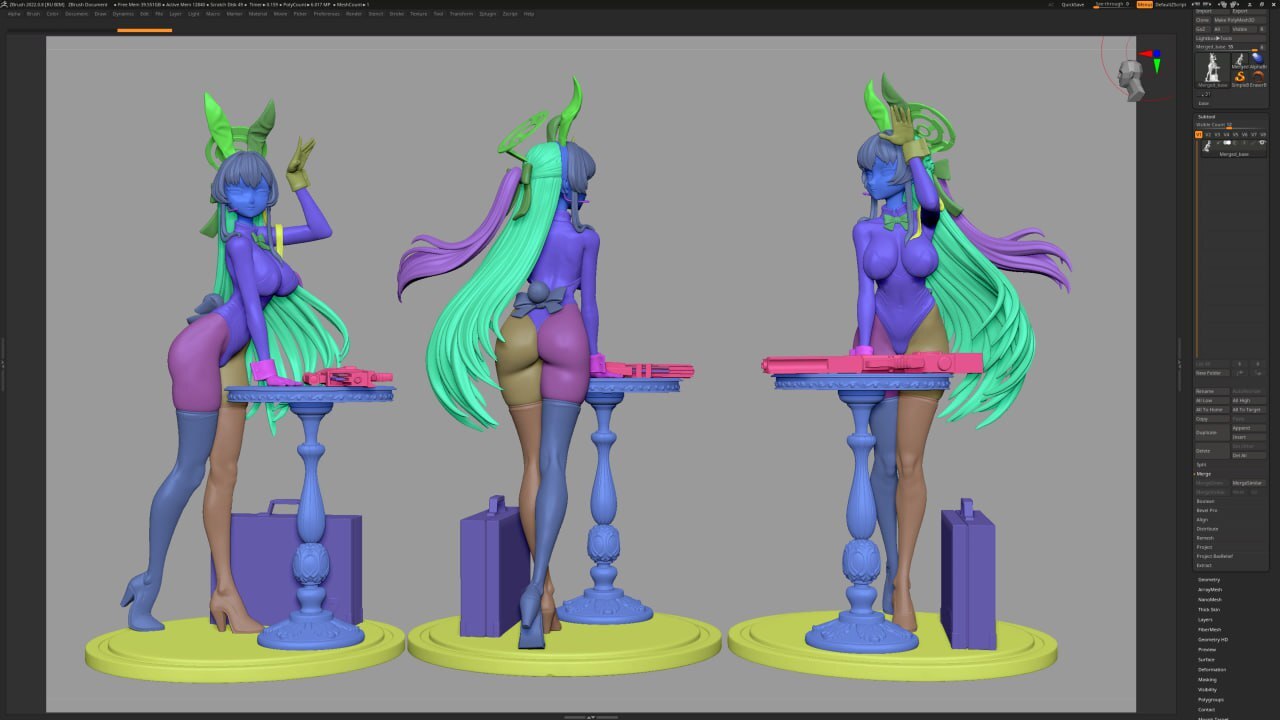Open the Color menu

[52, 14]
